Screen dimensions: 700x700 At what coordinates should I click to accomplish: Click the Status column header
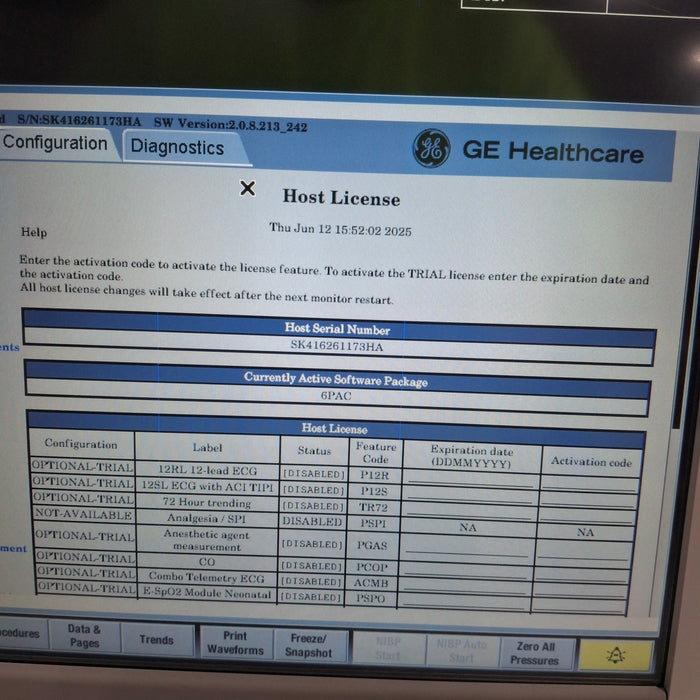[x=314, y=450]
